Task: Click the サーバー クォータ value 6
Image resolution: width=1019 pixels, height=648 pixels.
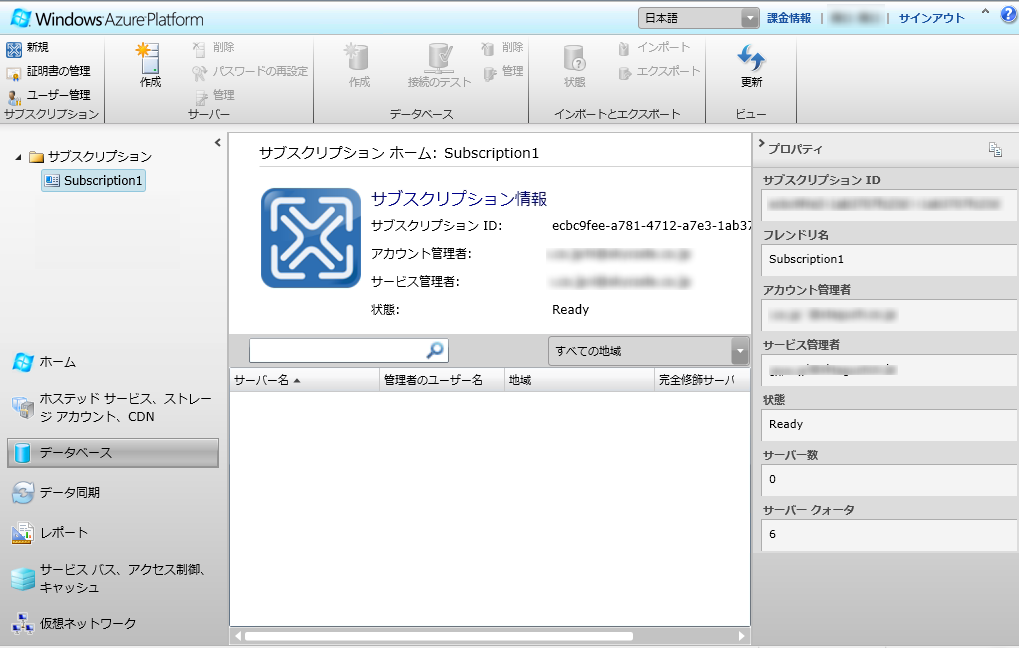Action: [888, 534]
